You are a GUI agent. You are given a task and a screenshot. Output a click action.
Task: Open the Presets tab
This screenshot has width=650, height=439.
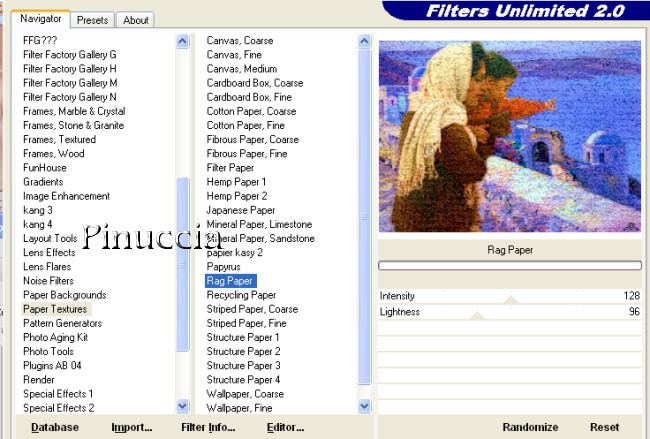(92, 20)
